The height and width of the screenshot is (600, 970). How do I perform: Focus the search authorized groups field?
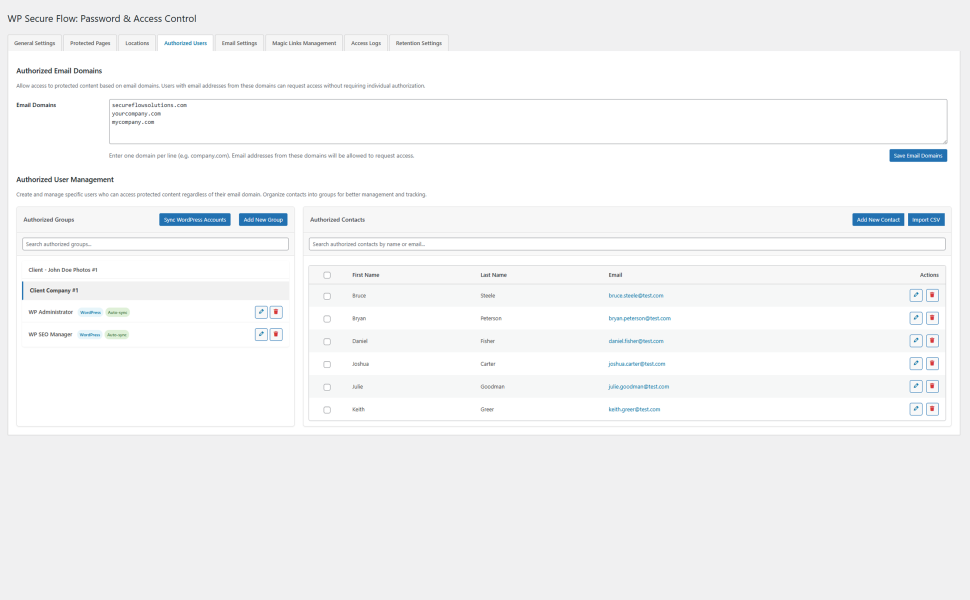click(x=155, y=244)
